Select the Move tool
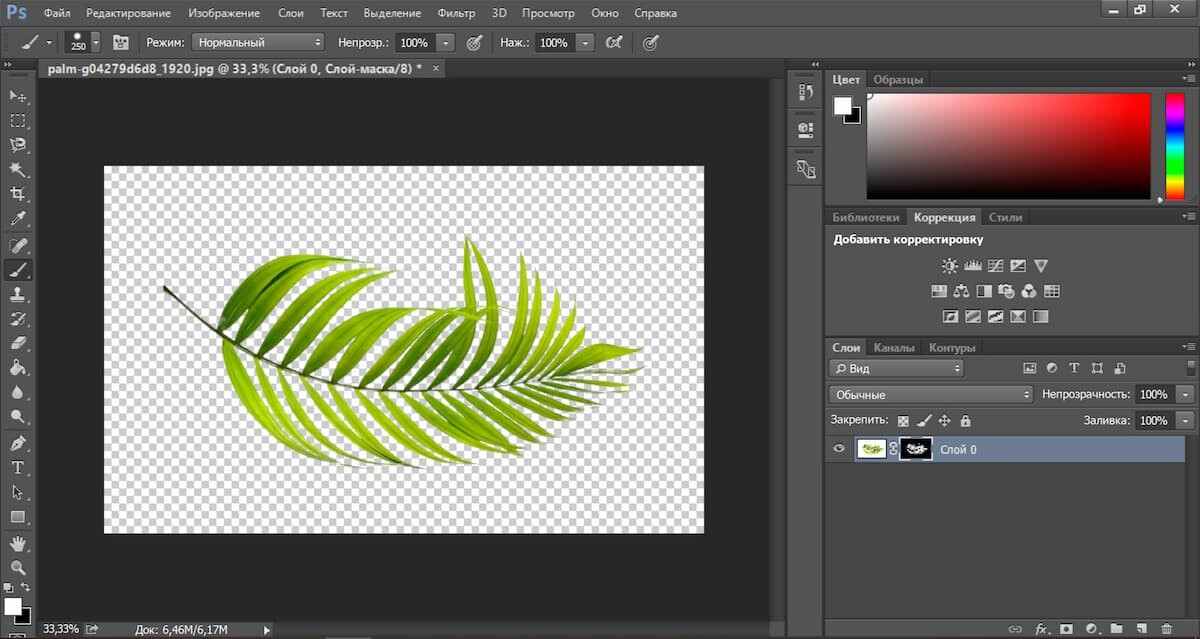The image size is (1200, 639). pyautogui.click(x=17, y=95)
